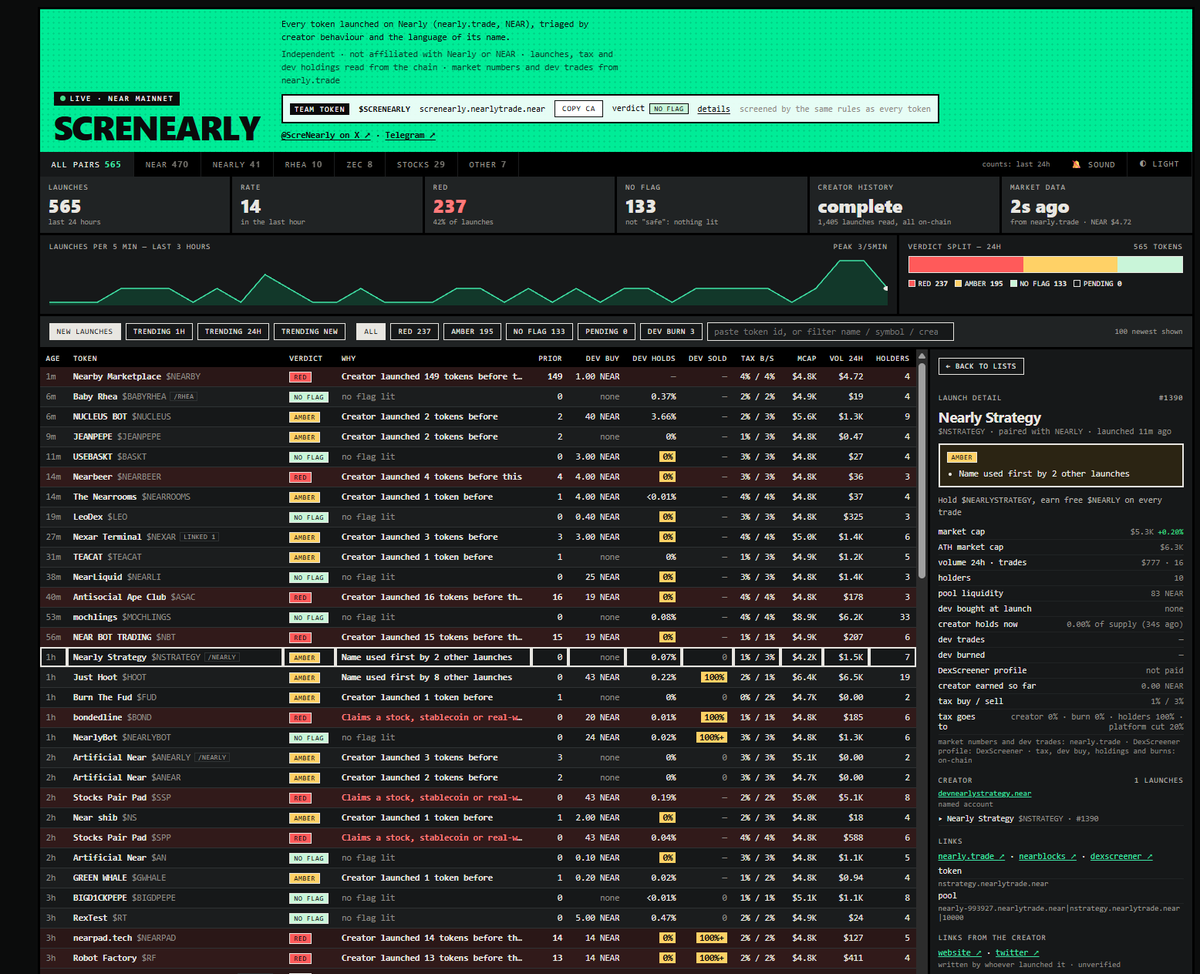Image resolution: width=1200 pixels, height=974 pixels.
Task: Sort by the PRIOR column header
Action: [x=549, y=358]
